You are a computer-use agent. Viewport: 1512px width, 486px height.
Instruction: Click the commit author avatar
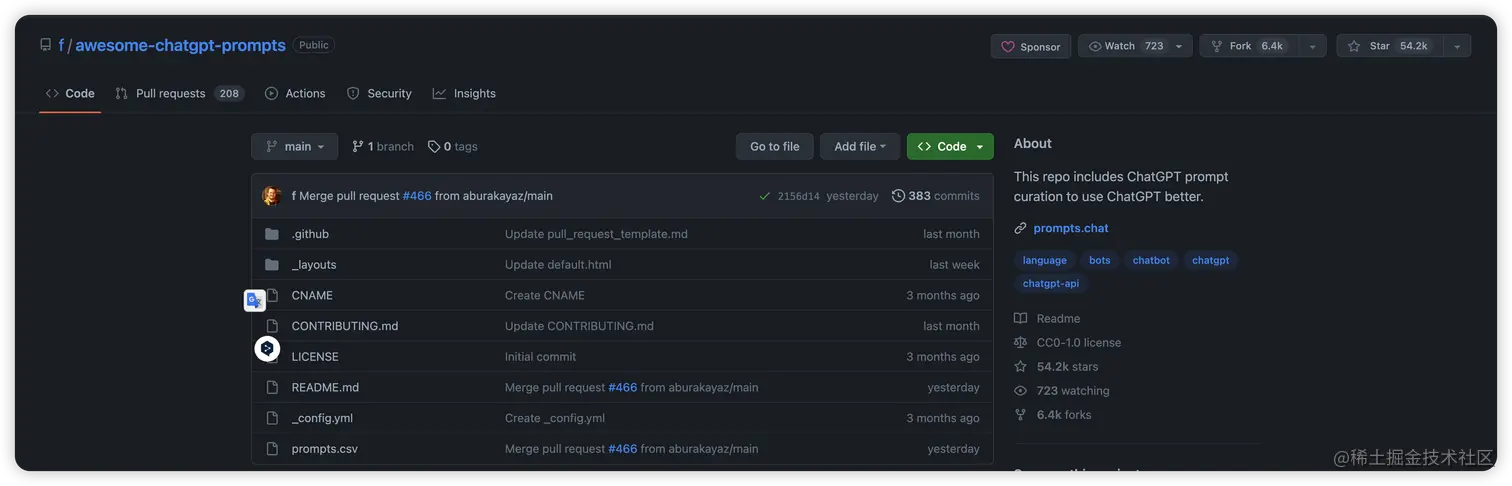click(271, 196)
